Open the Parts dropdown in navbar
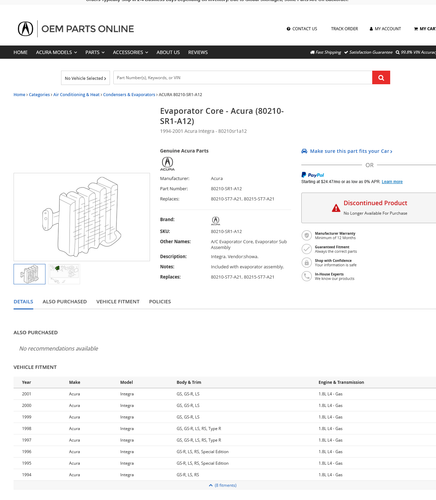 coord(95,52)
